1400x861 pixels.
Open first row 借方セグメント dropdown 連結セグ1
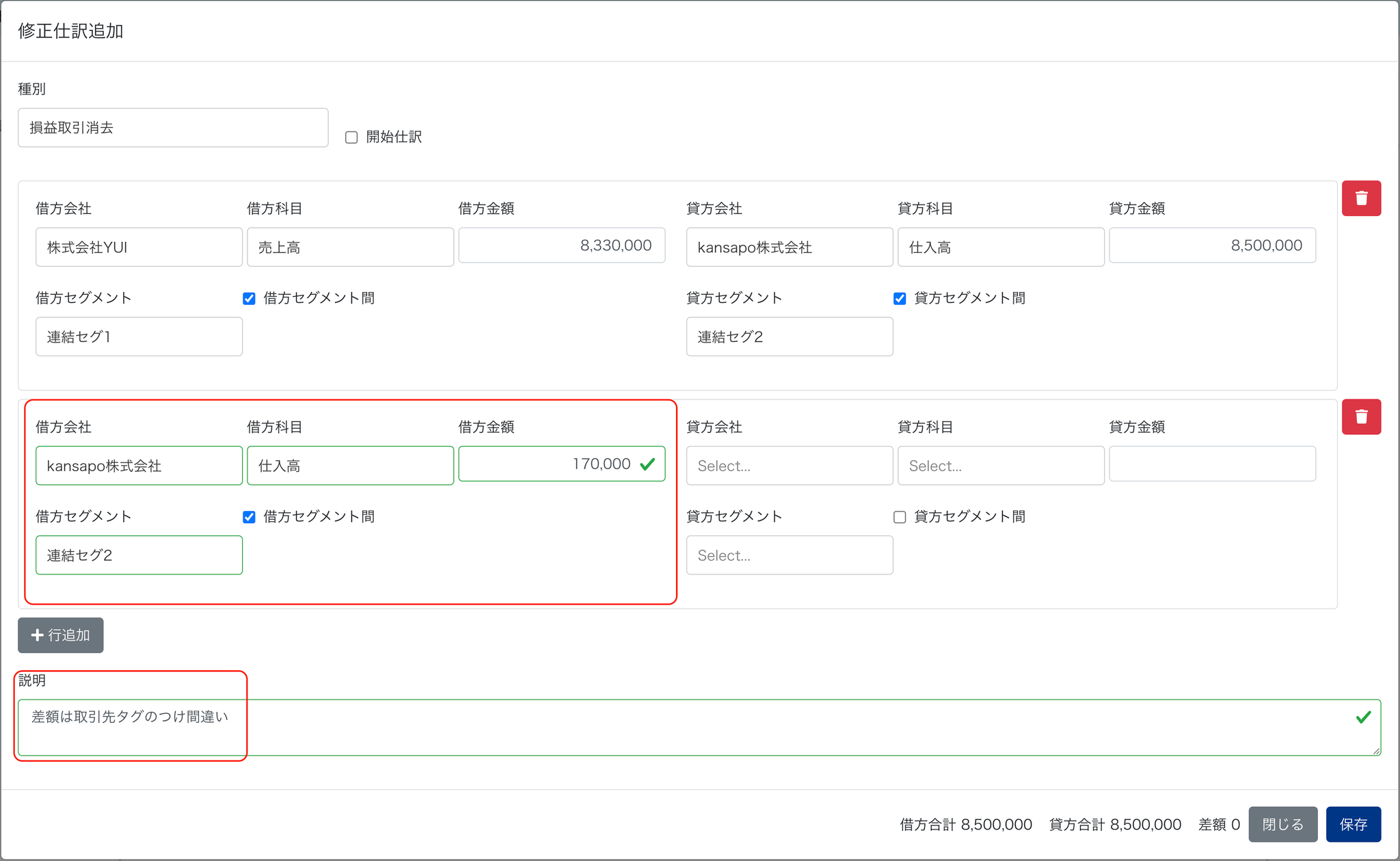[139, 336]
